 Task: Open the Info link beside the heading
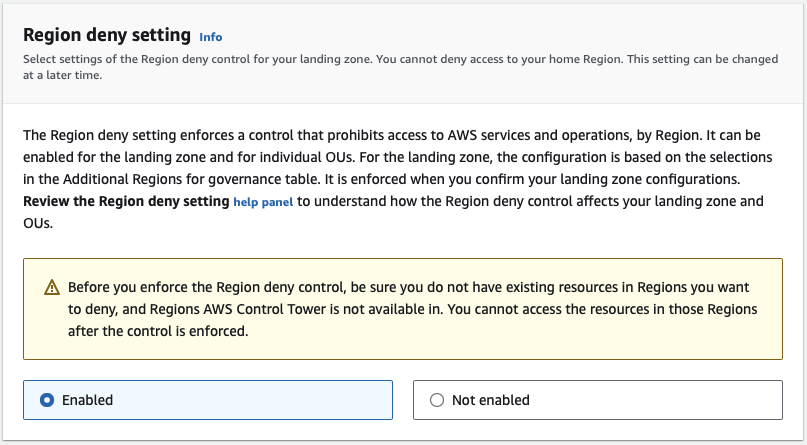[210, 37]
